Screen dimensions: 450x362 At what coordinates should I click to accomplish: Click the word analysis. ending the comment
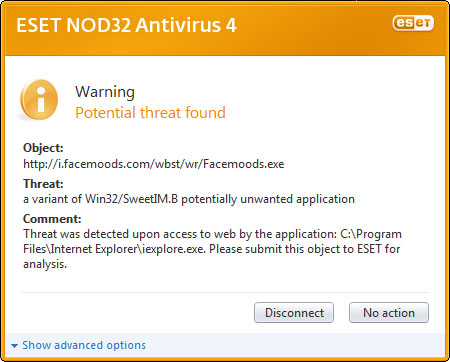pos(45,264)
